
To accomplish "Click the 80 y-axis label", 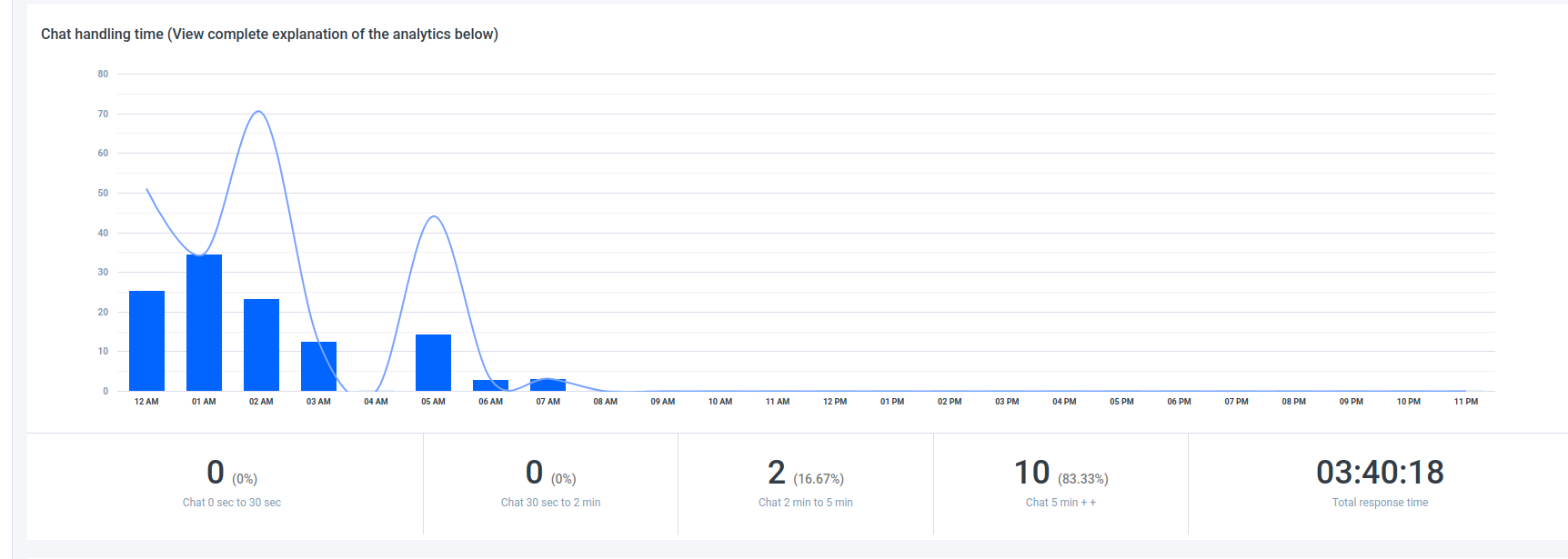I will point(103,75).
